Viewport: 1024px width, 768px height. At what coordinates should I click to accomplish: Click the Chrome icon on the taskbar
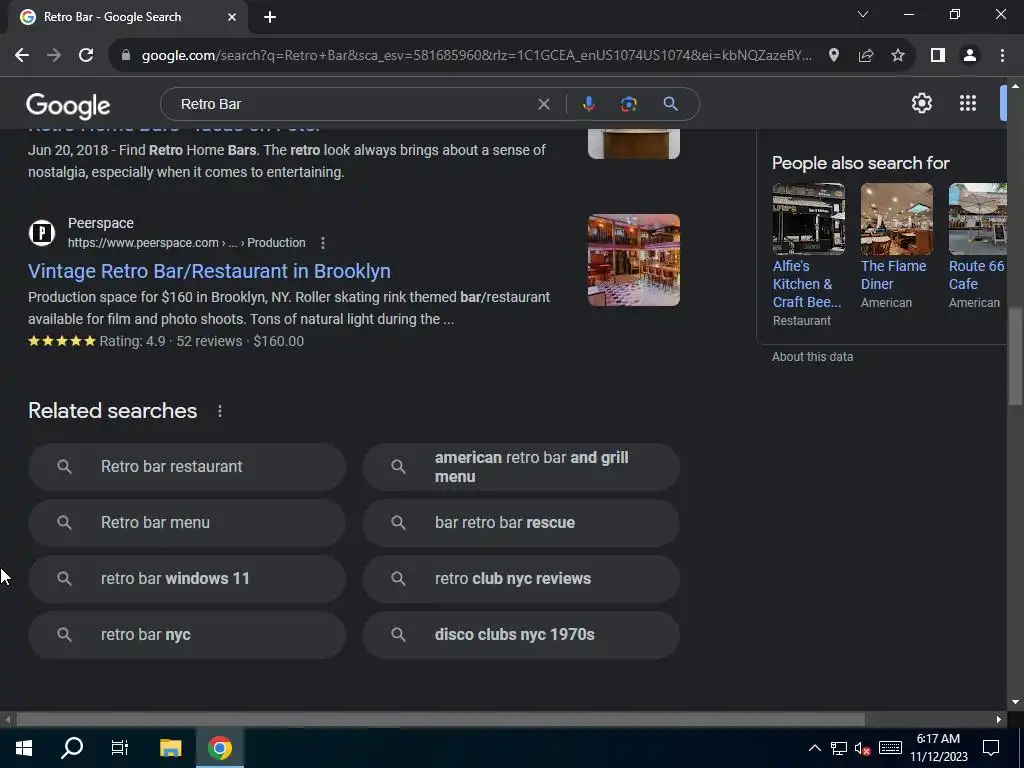[x=220, y=748]
